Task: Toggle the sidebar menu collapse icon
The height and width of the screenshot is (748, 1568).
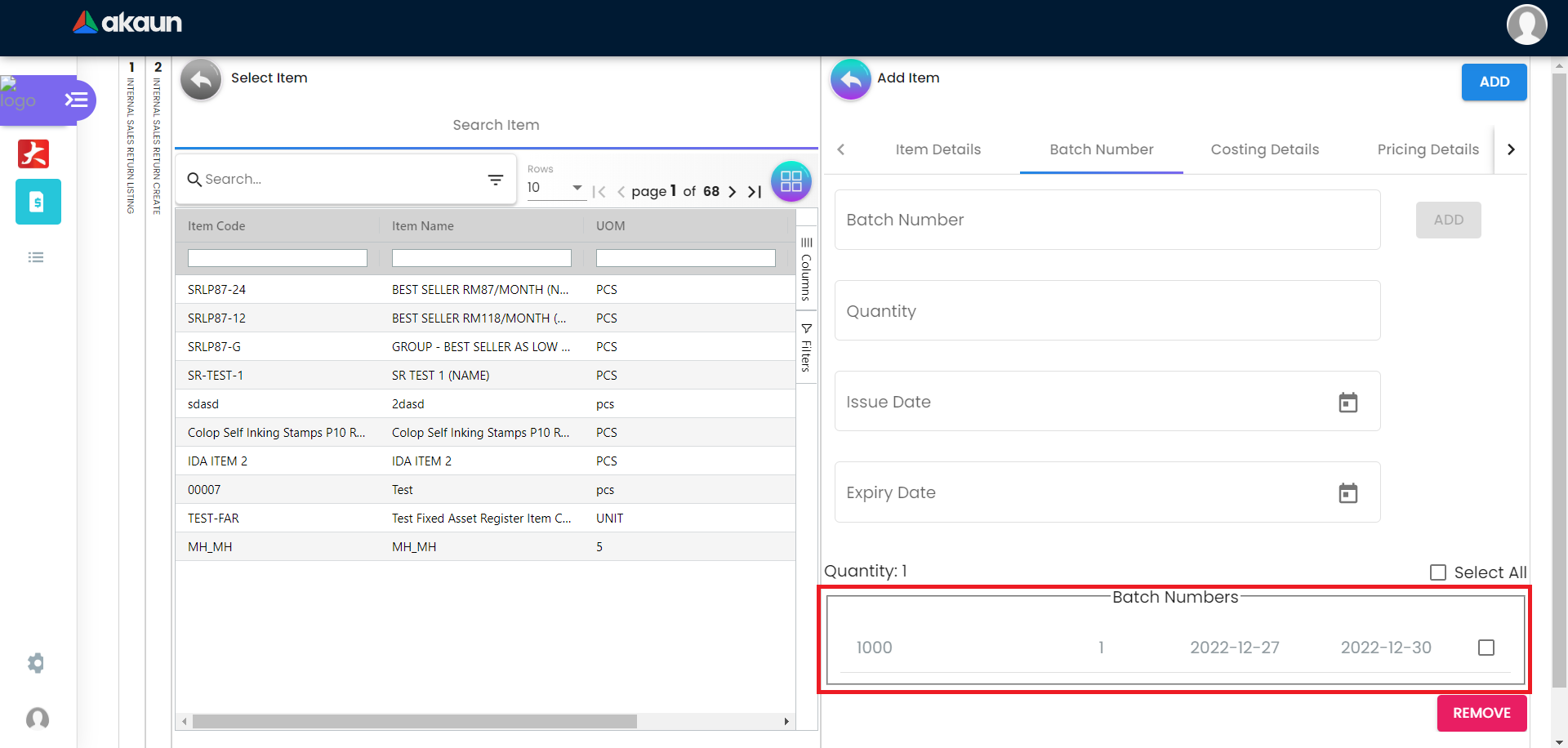Action: pos(77,100)
